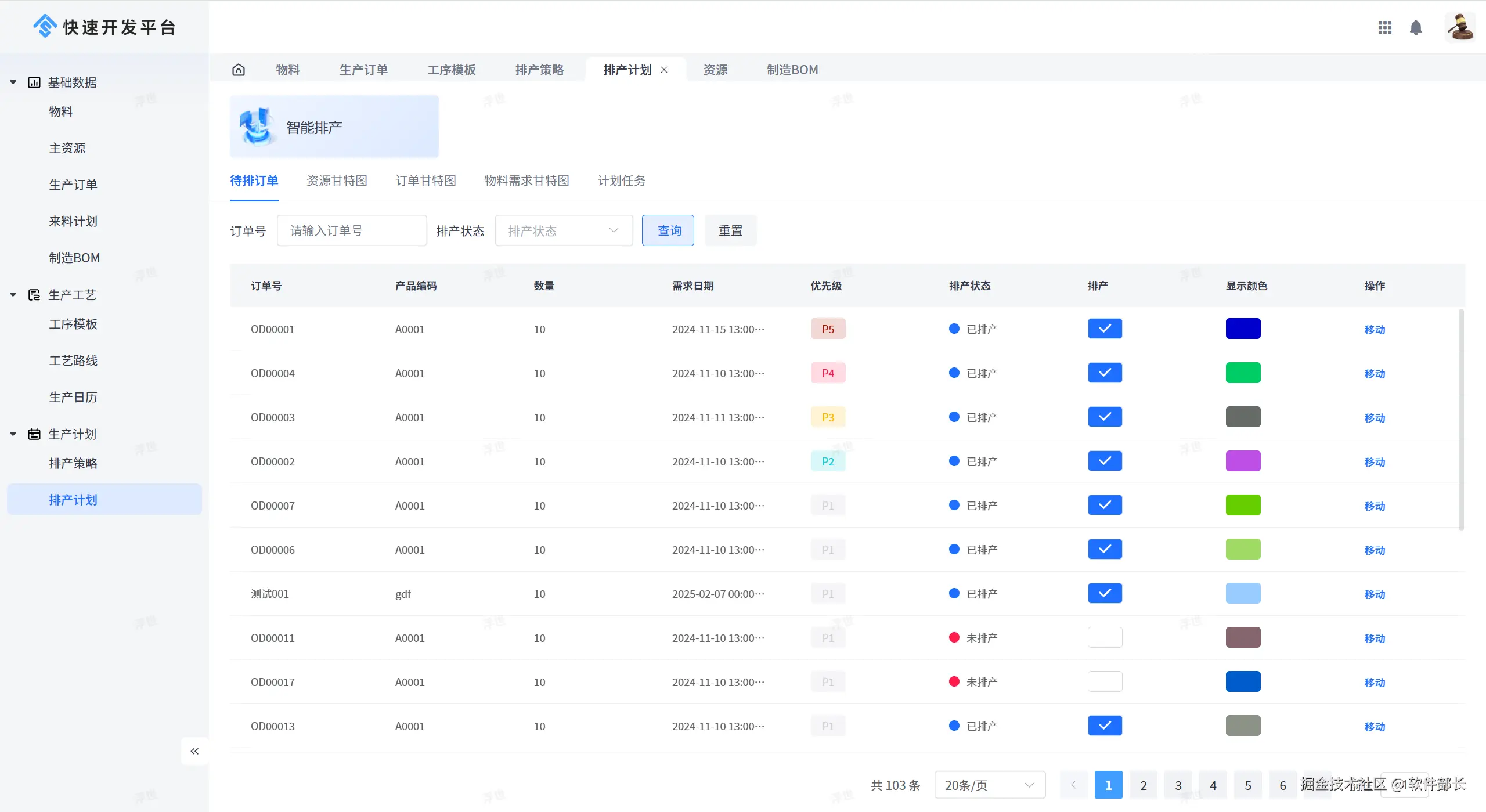Close the 排产计划 tab with X icon
This screenshot has height=812, width=1486.
coord(664,70)
